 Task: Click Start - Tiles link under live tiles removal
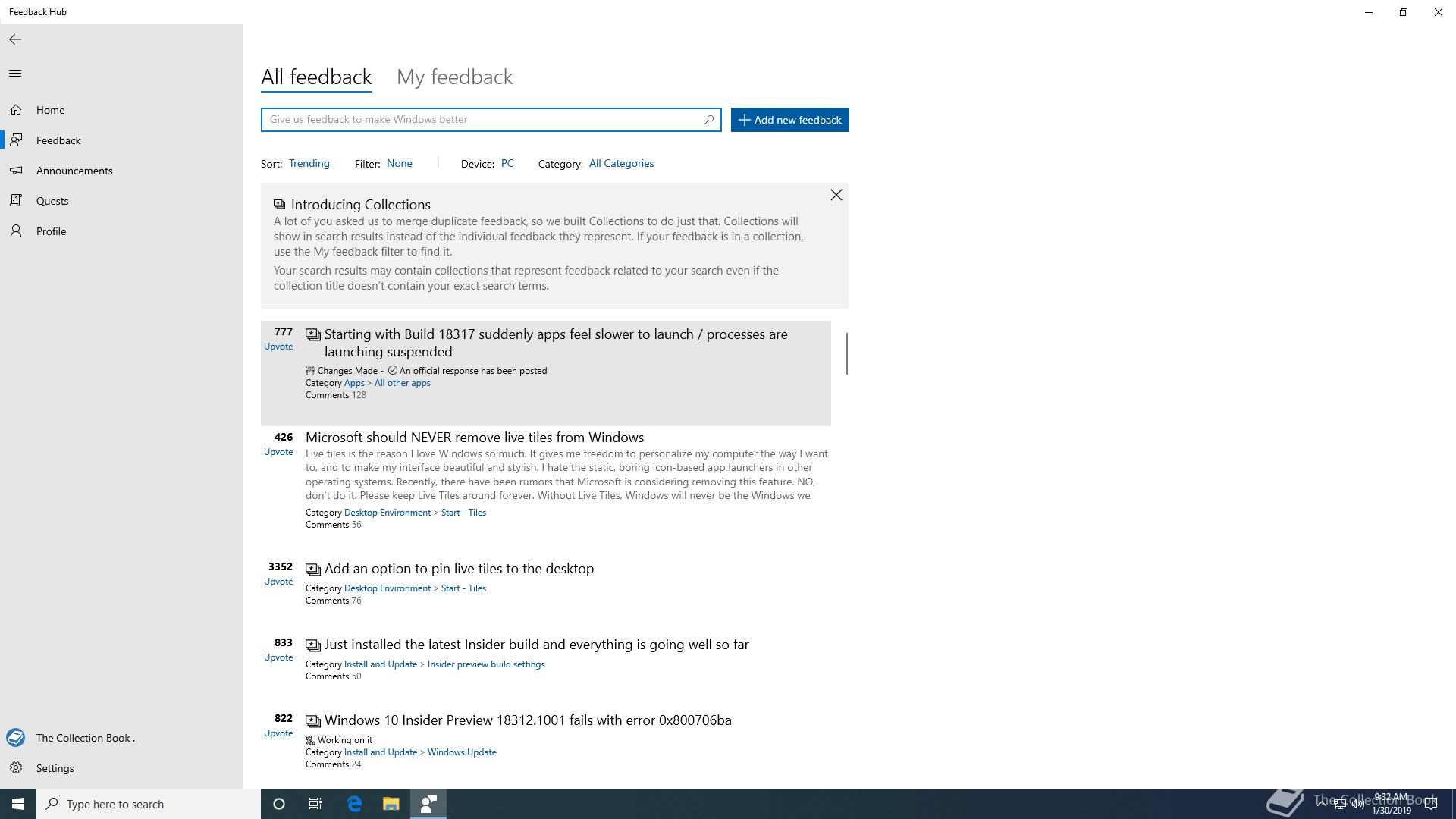(463, 513)
